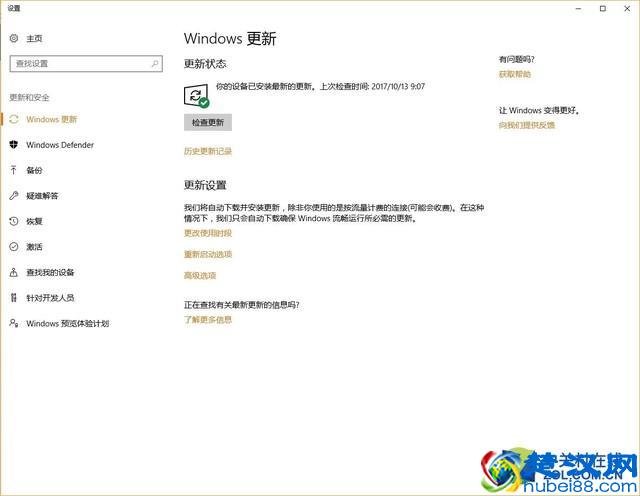This screenshot has width=640, height=496.
Task: Open the 备份 backup section
Action: pos(34,170)
